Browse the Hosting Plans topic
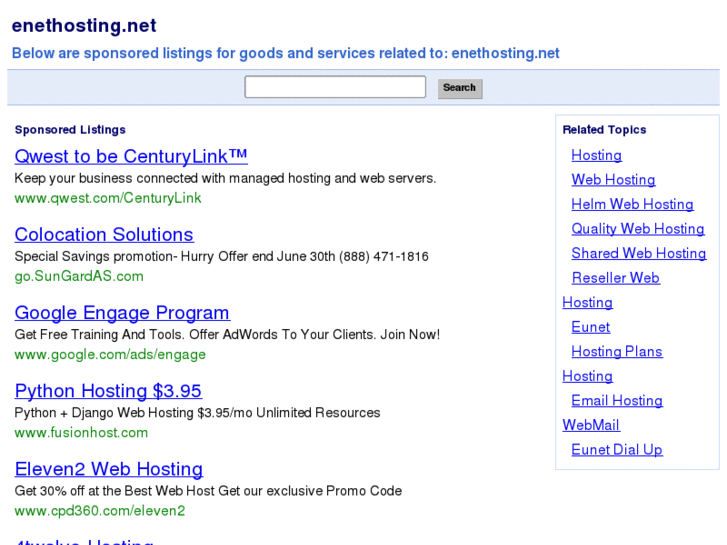This screenshot has height=545, width=727. point(616,351)
